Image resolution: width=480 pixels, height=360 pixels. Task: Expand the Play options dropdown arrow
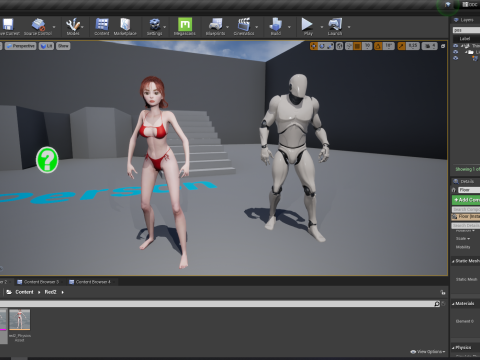[322, 27]
